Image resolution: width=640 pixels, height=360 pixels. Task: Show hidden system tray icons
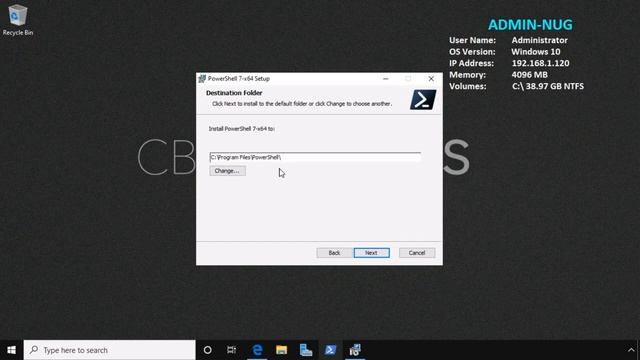click(631, 350)
